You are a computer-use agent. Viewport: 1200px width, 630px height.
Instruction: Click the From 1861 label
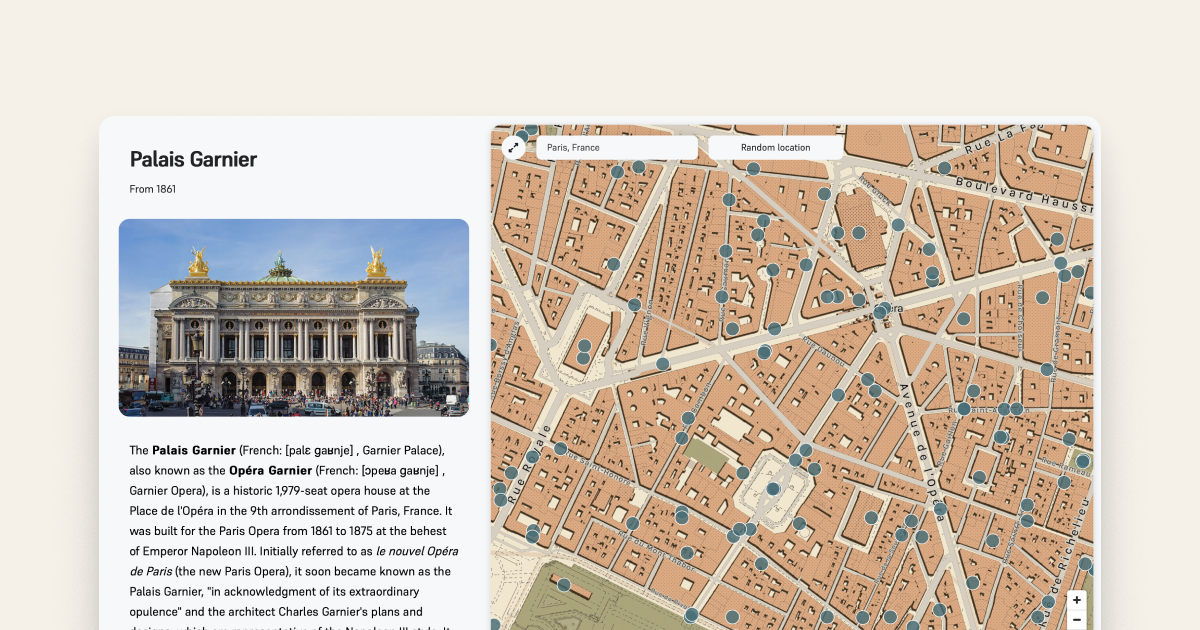pos(151,188)
